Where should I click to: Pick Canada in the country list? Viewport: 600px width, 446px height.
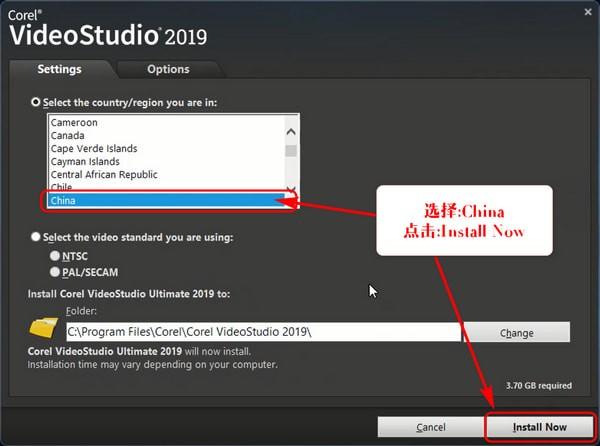166,135
